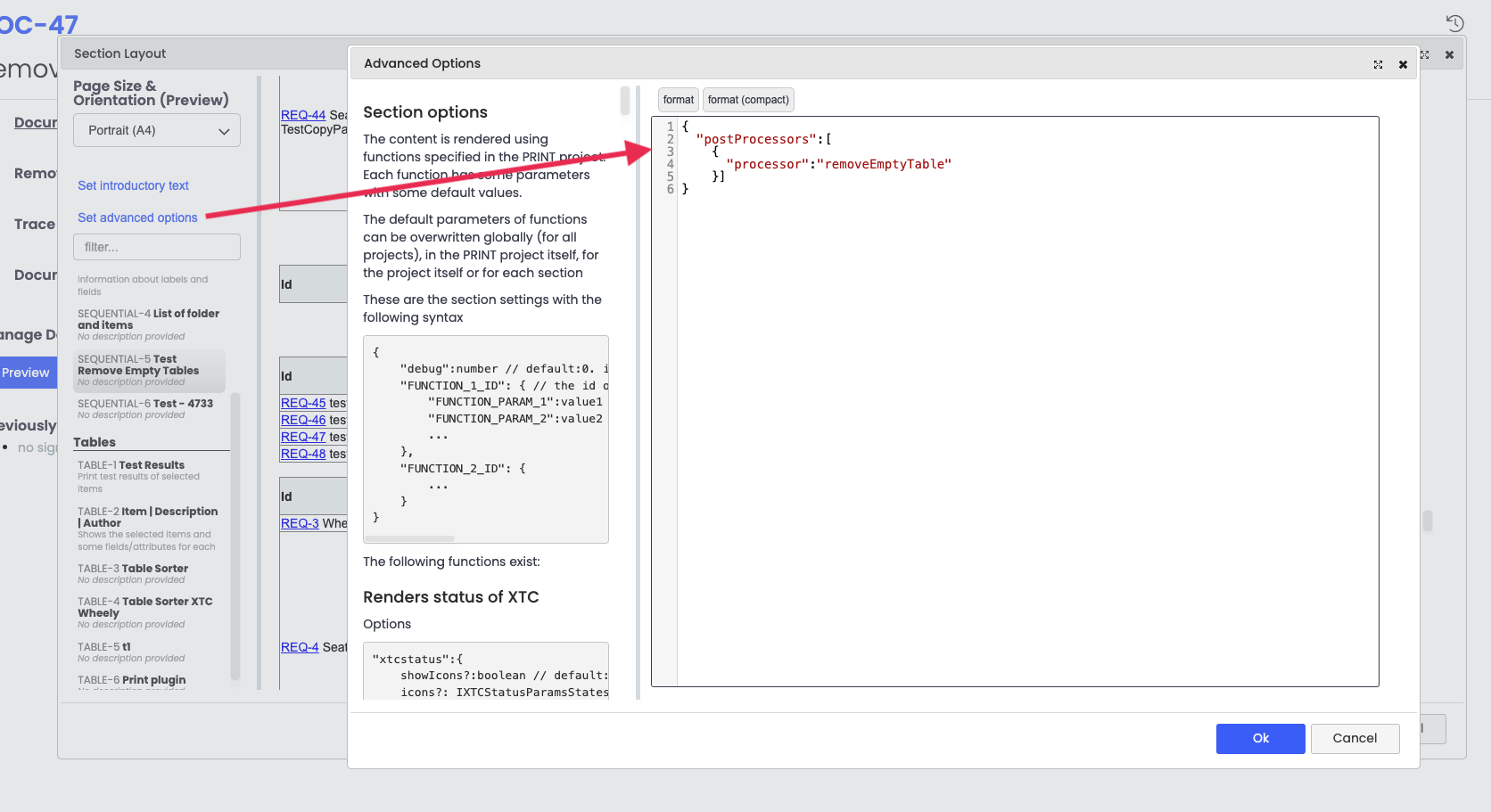The height and width of the screenshot is (812, 1491).
Task: Select SEQUENTIAL-4 List of folder and items
Action: [x=149, y=324]
